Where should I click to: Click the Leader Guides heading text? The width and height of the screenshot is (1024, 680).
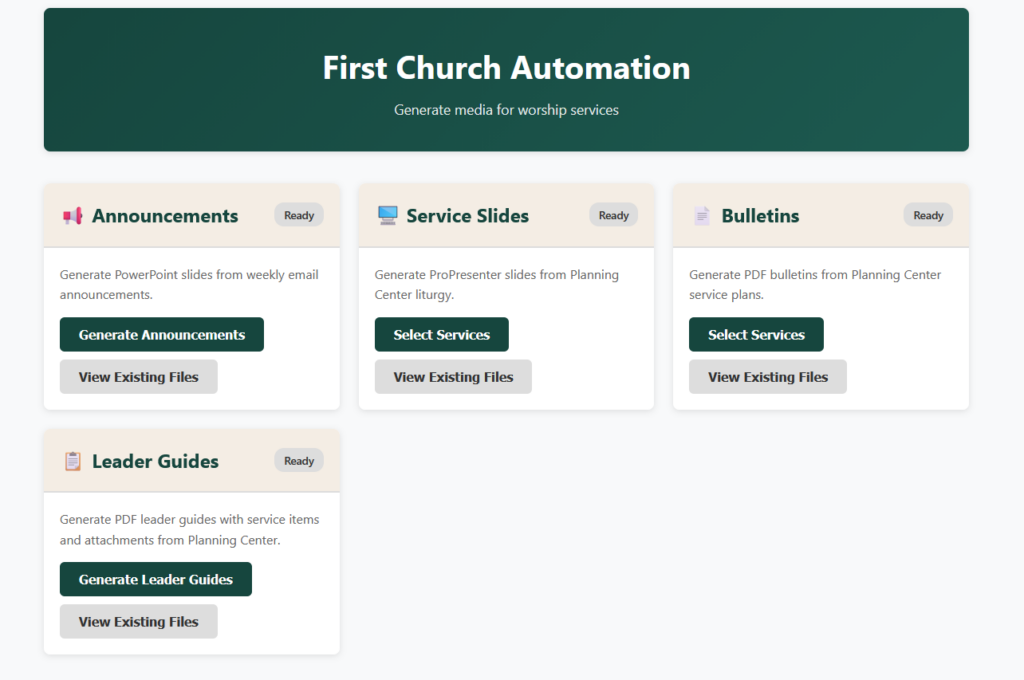coord(155,461)
